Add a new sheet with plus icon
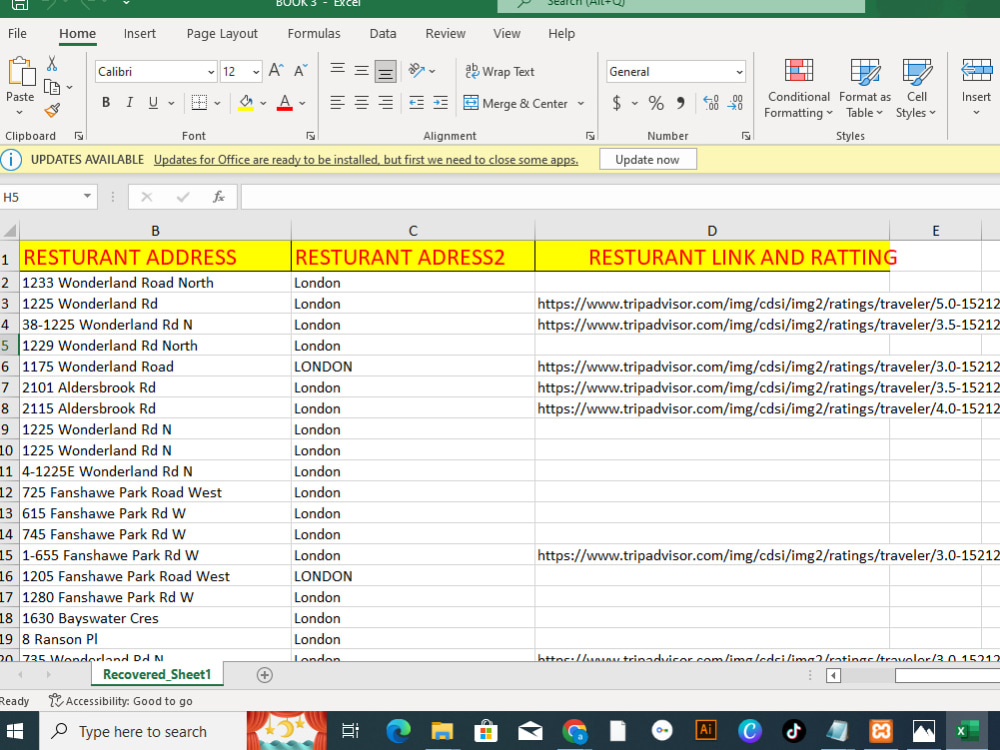This screenshot has height=750, width=1000. click(x=265, y=675)
